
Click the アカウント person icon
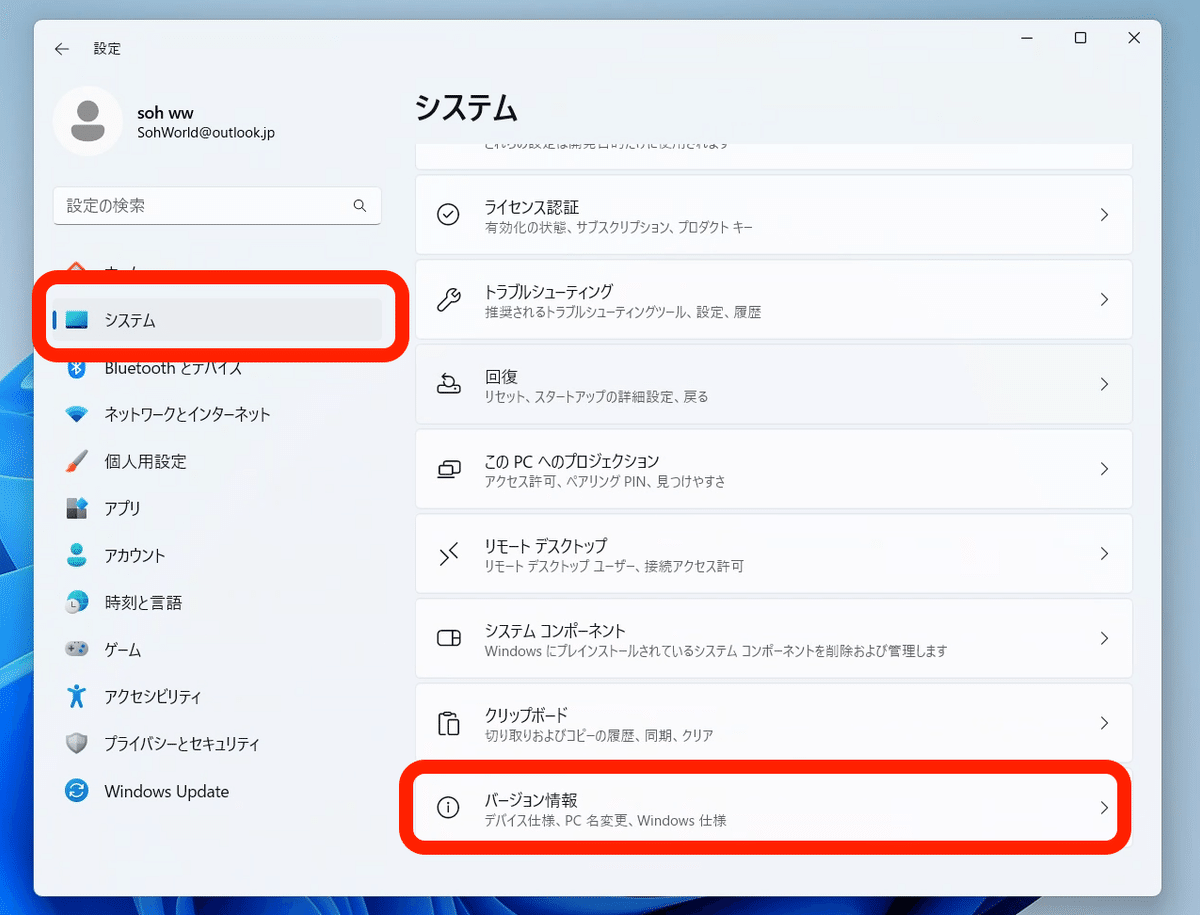[x=77, y=555]
